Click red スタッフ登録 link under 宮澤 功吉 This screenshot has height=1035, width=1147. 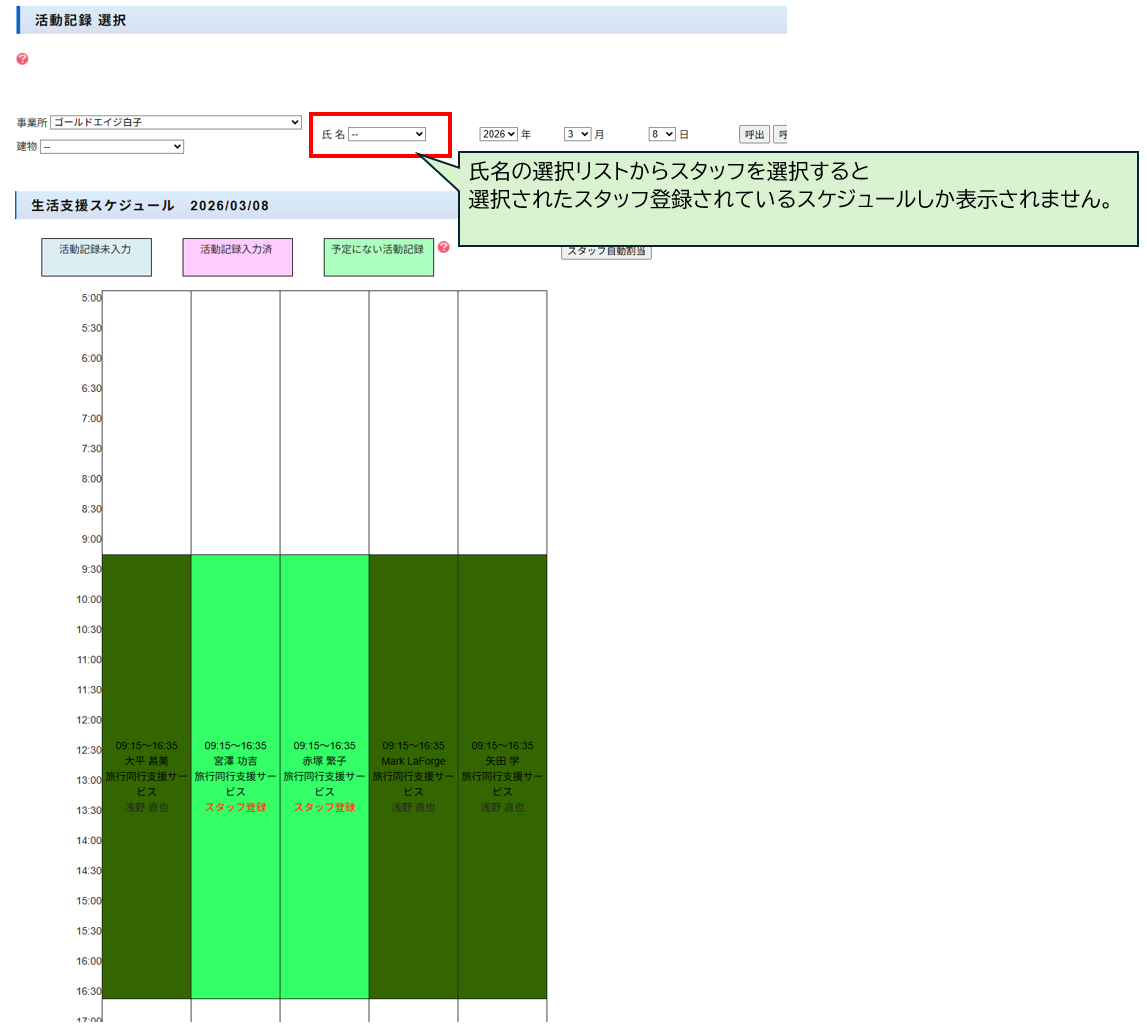(235, 807)
